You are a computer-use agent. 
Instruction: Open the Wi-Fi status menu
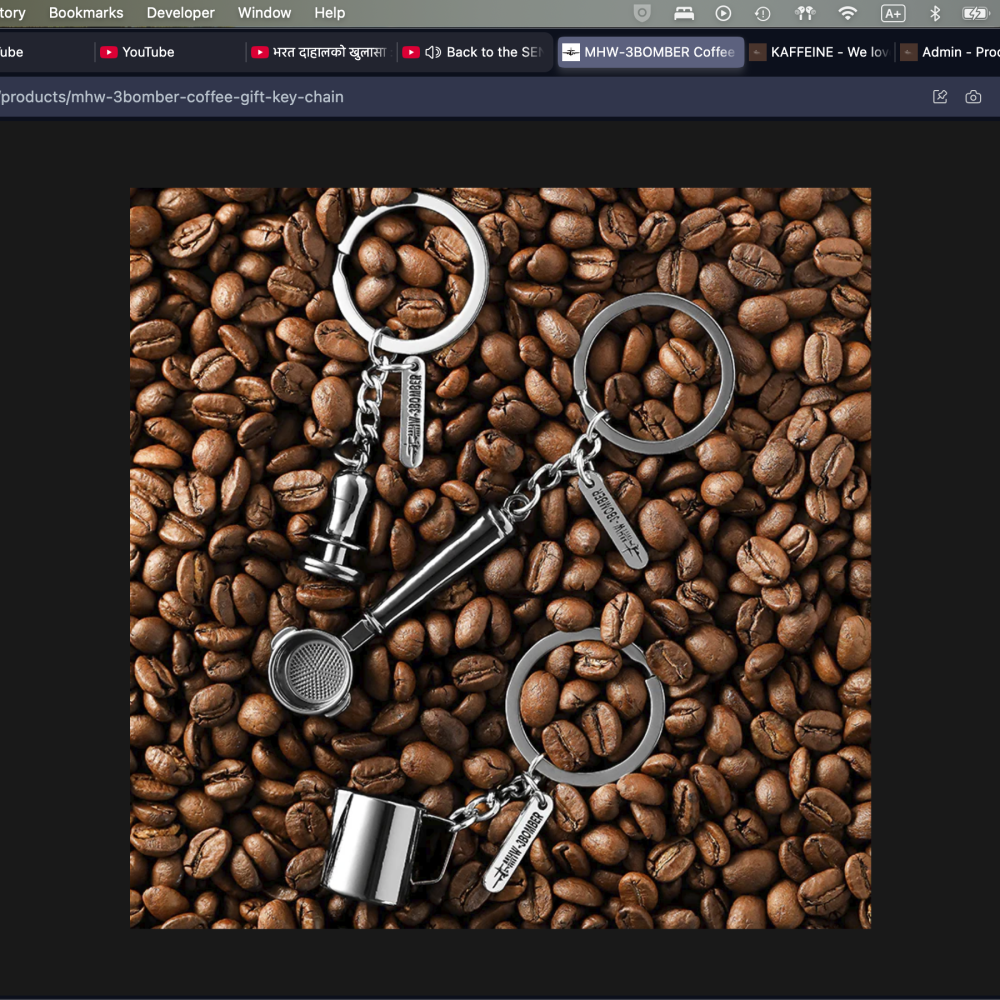click(848, 13)
